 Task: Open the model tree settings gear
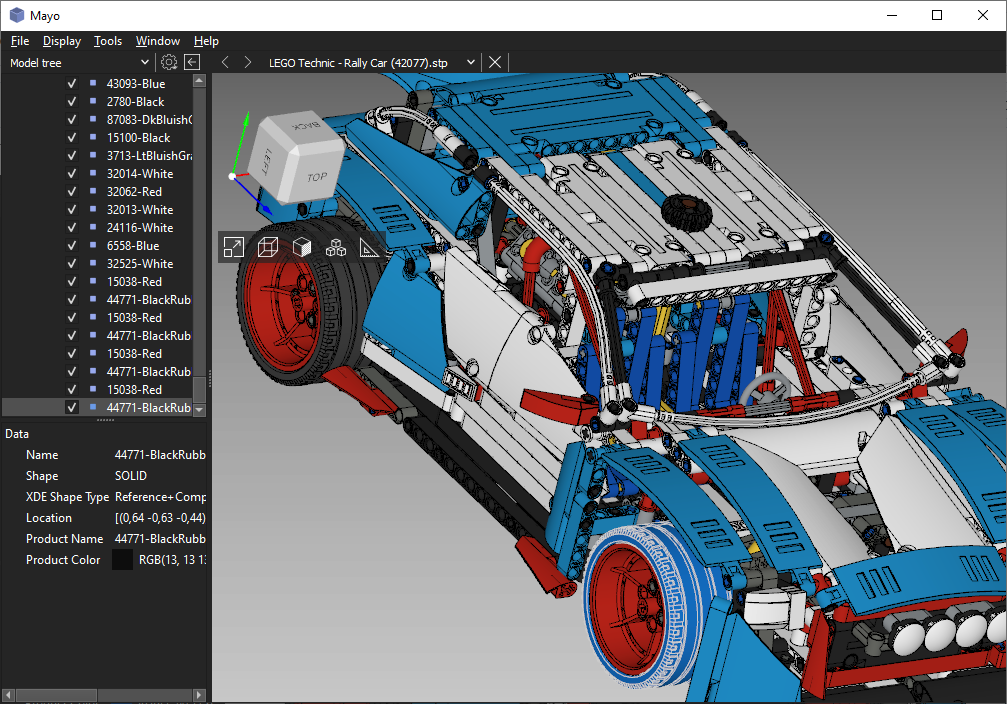pos(169,62)
